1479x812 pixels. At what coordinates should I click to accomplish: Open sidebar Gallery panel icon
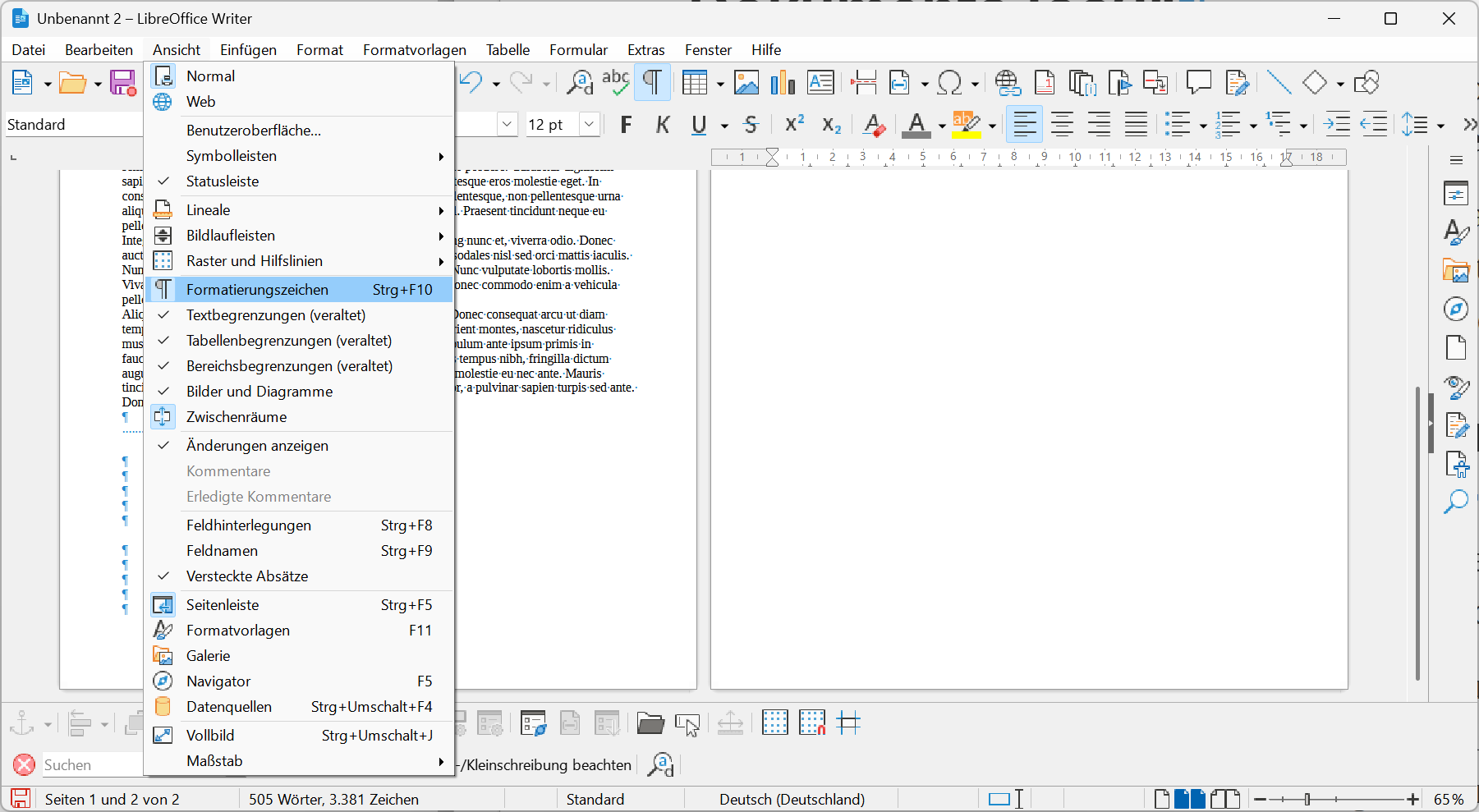pyautogui.click(x=1456, y=271)
